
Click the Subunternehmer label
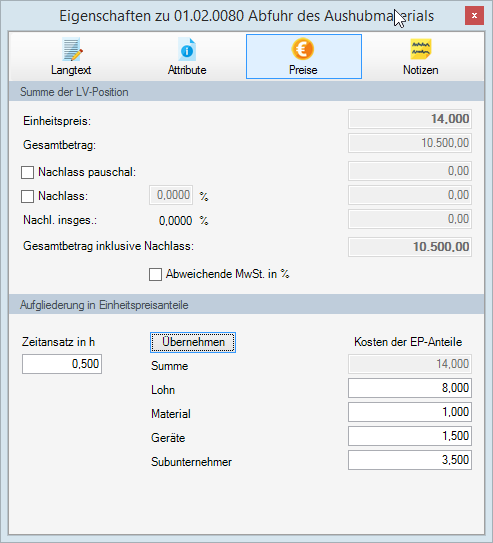(191, 462)
